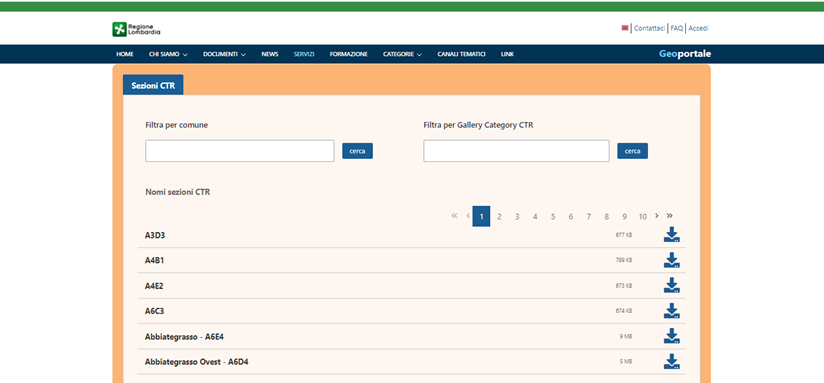824x383 pixels.
Task: Select pagination page 1
Action: [x=481, y=216]
